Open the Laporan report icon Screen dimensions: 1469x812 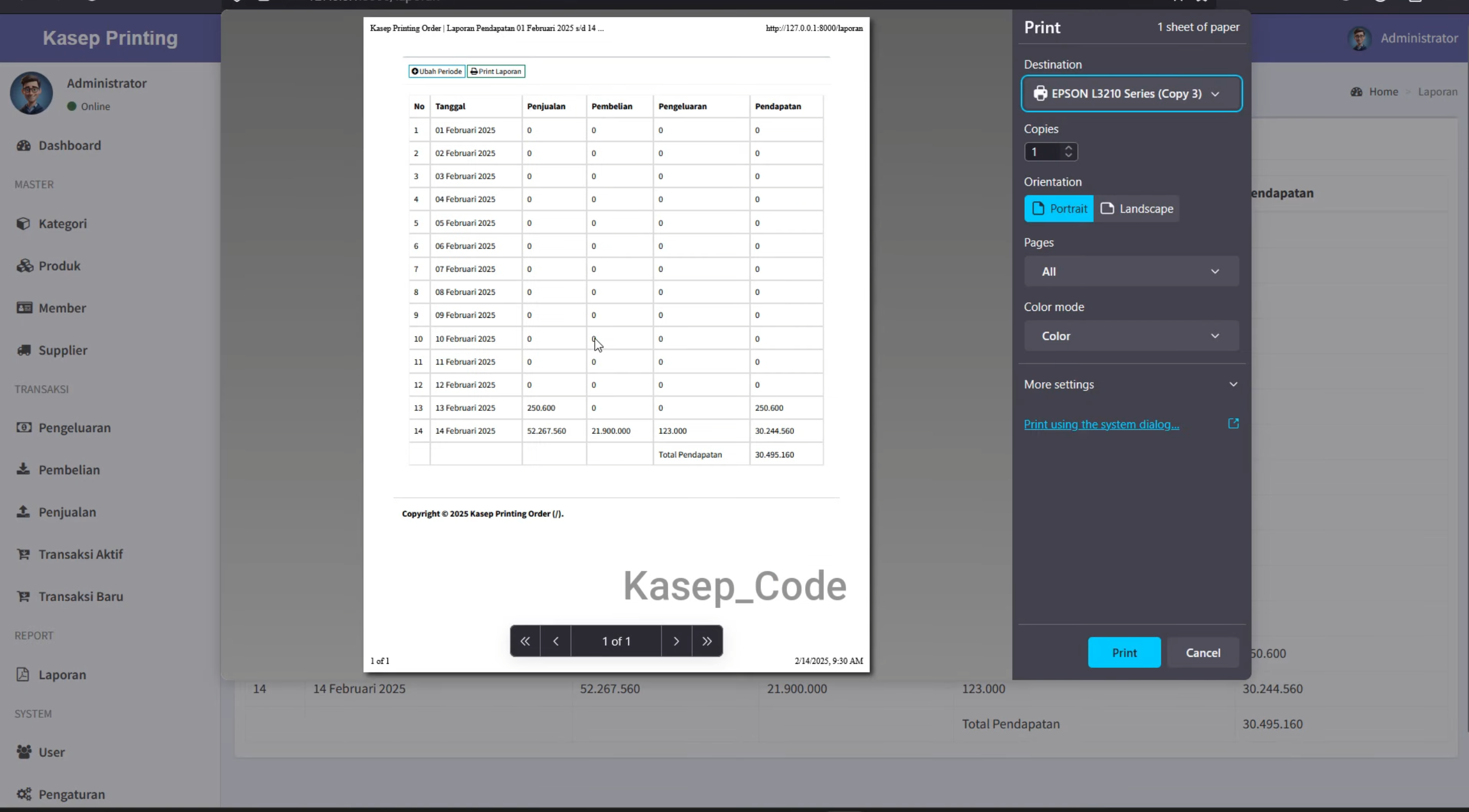23,675
